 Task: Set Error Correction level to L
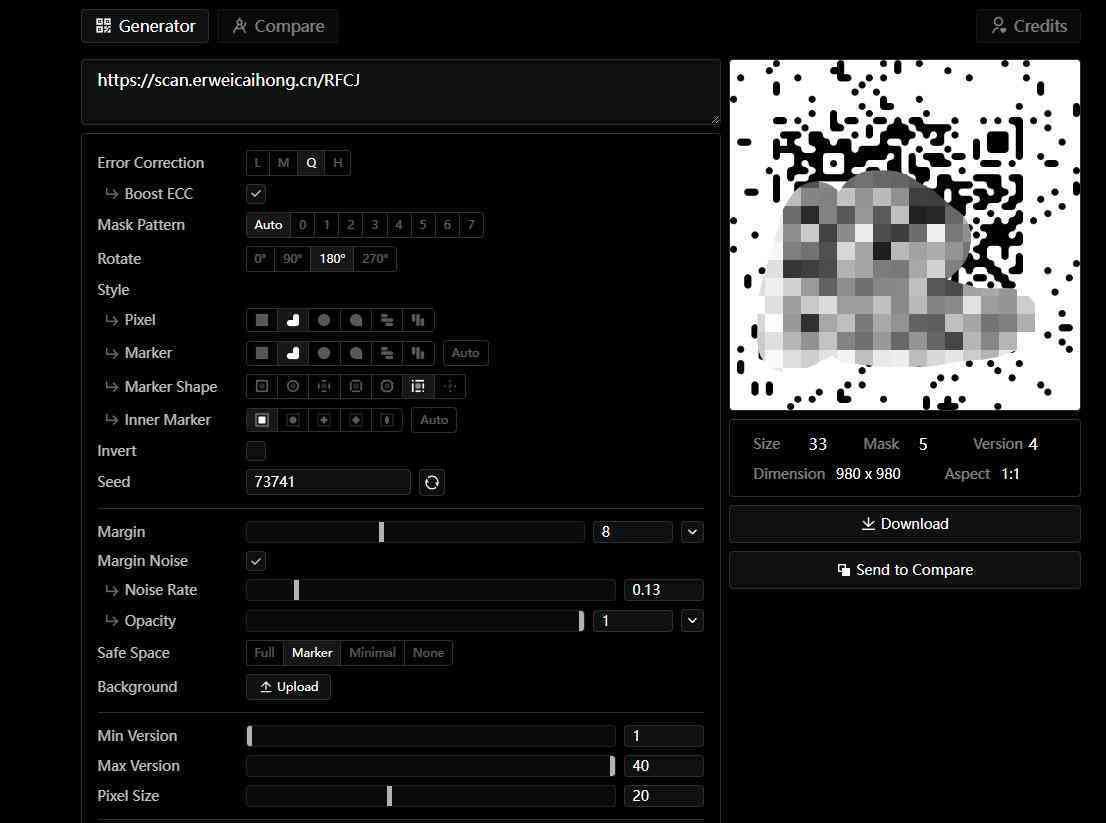257,163
